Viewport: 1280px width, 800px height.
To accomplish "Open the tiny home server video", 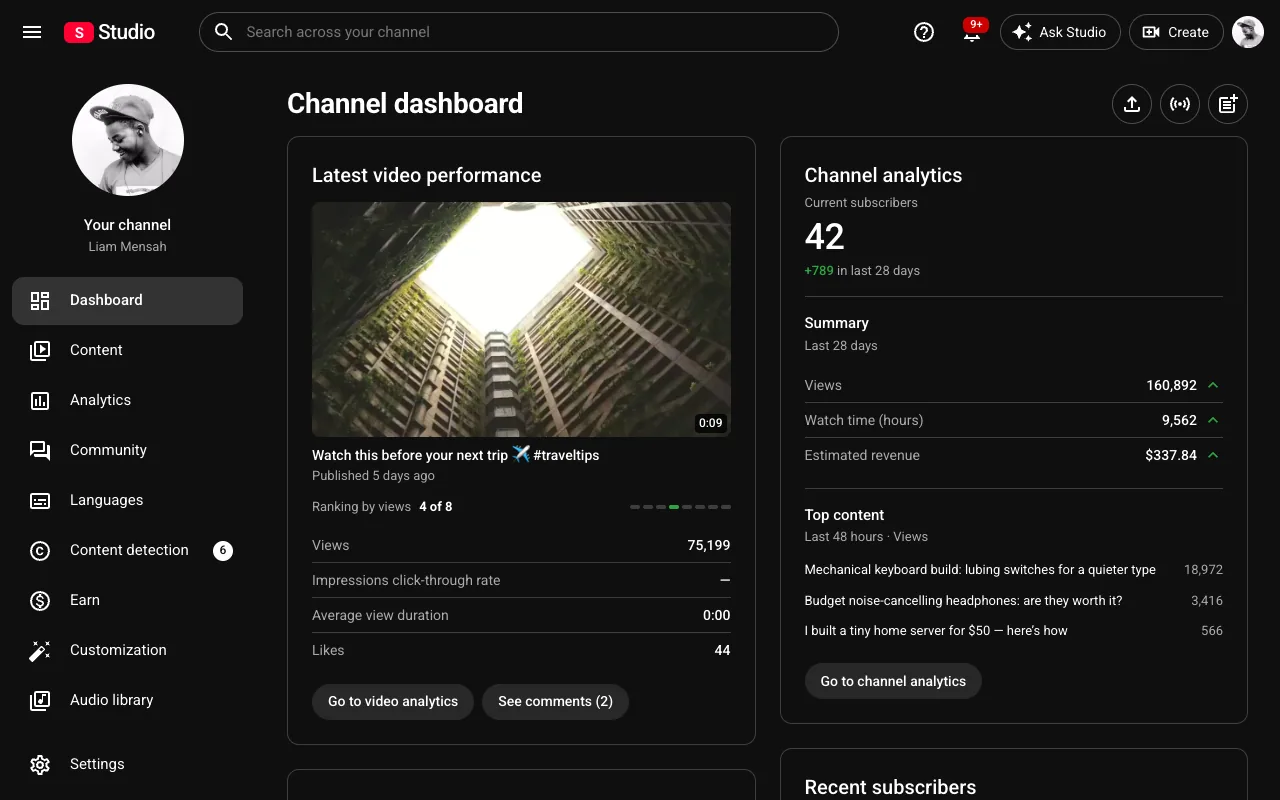I will 936,631.
